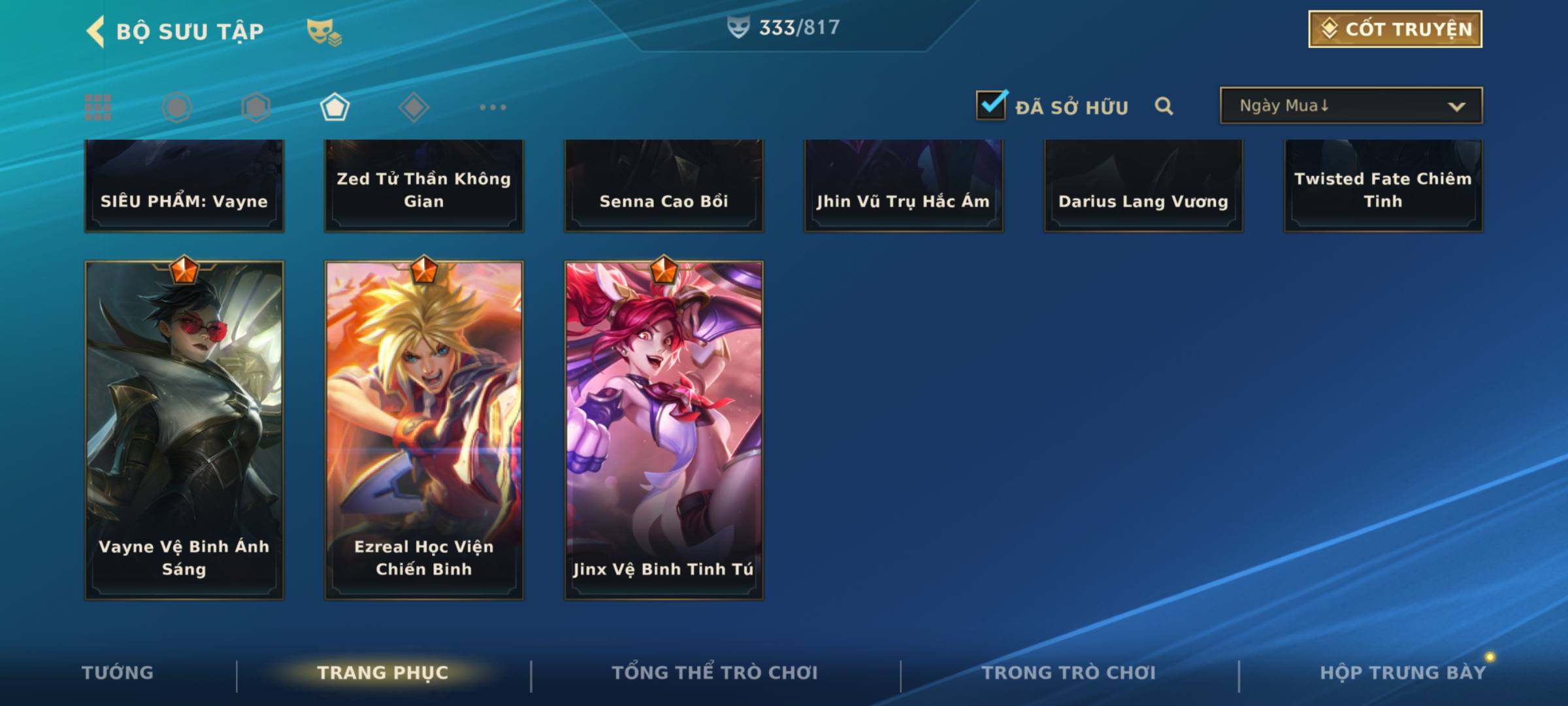
Task: Switch to the Tướng tab
Action: 118,673
